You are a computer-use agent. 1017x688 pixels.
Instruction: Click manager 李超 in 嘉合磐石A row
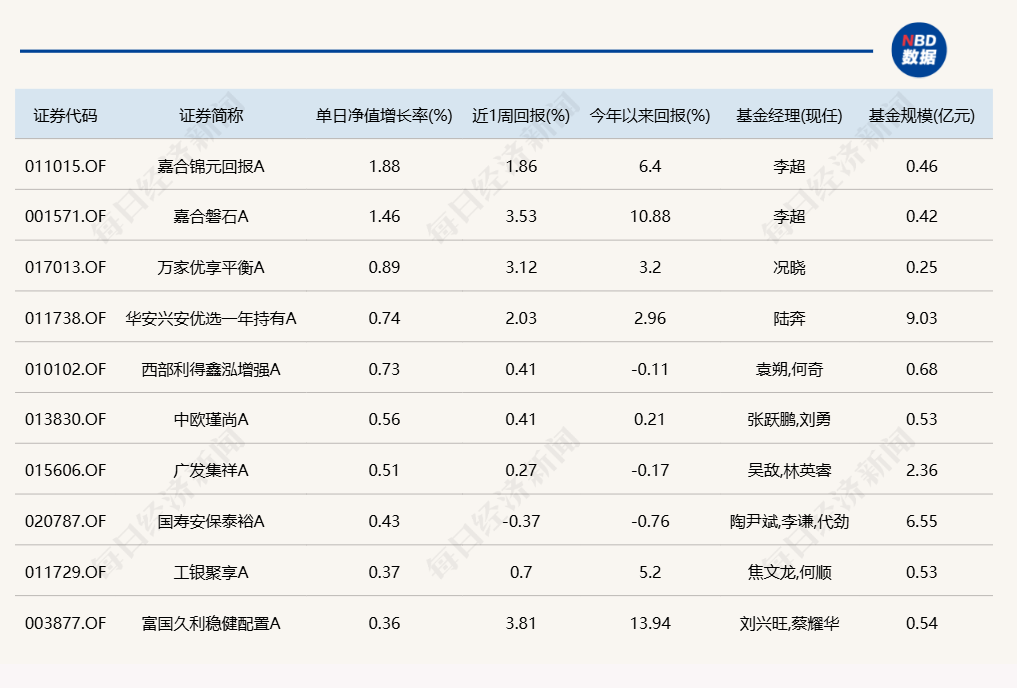coord(789,217)
